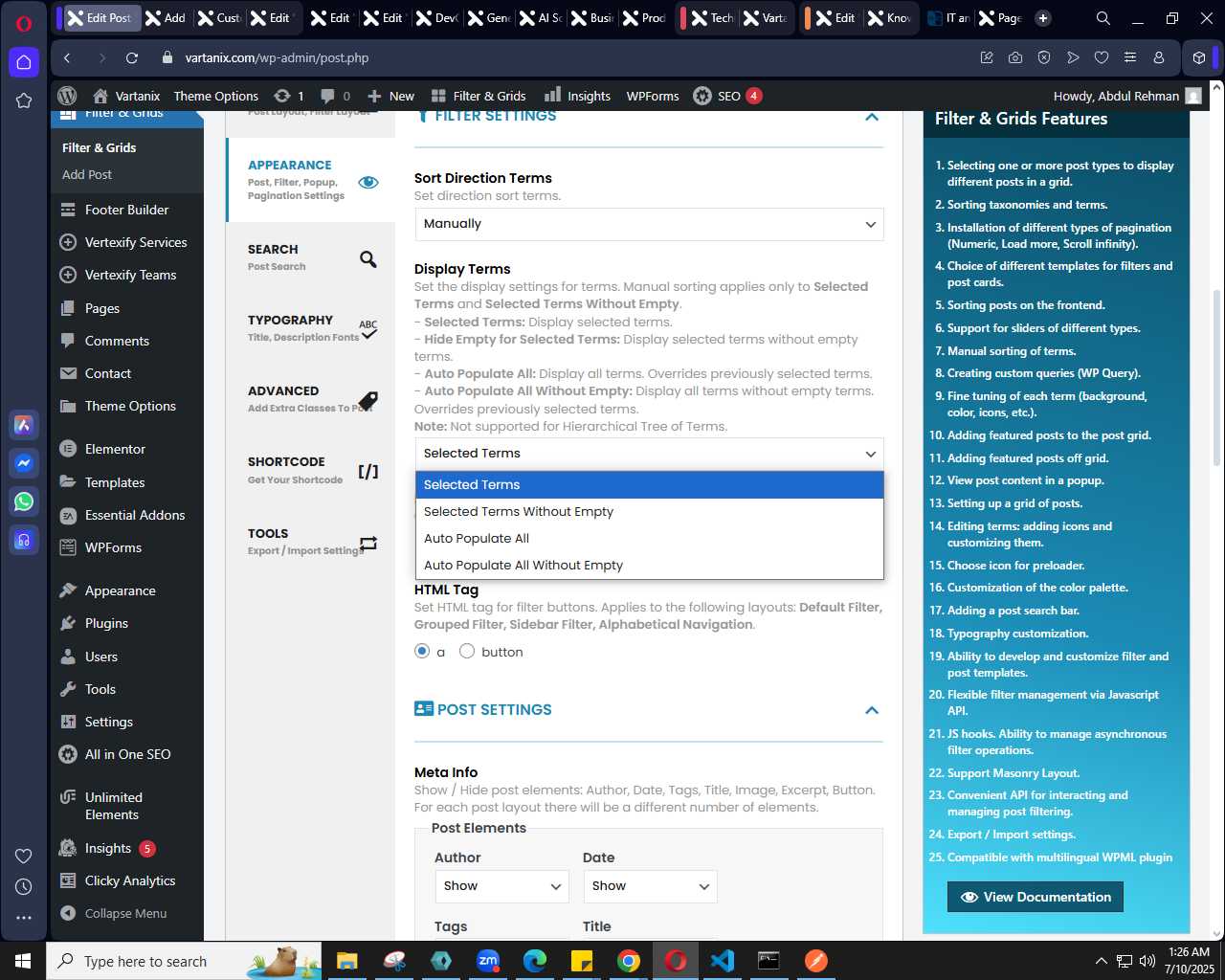Choose Auto Populate All option
This screenshot has height=980, width=1225.
[649, 539]
